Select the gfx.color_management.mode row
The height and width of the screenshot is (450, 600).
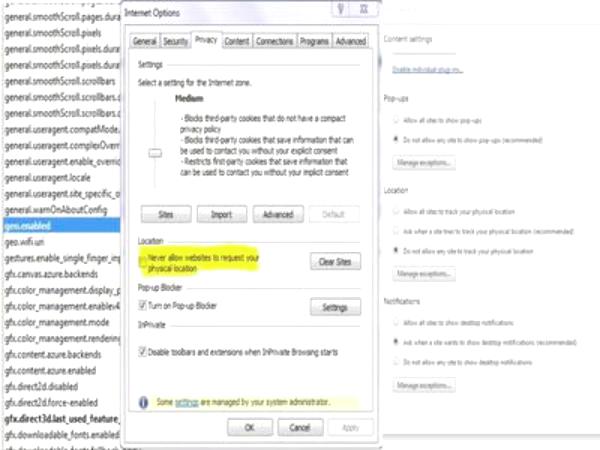tap(62, 322)
